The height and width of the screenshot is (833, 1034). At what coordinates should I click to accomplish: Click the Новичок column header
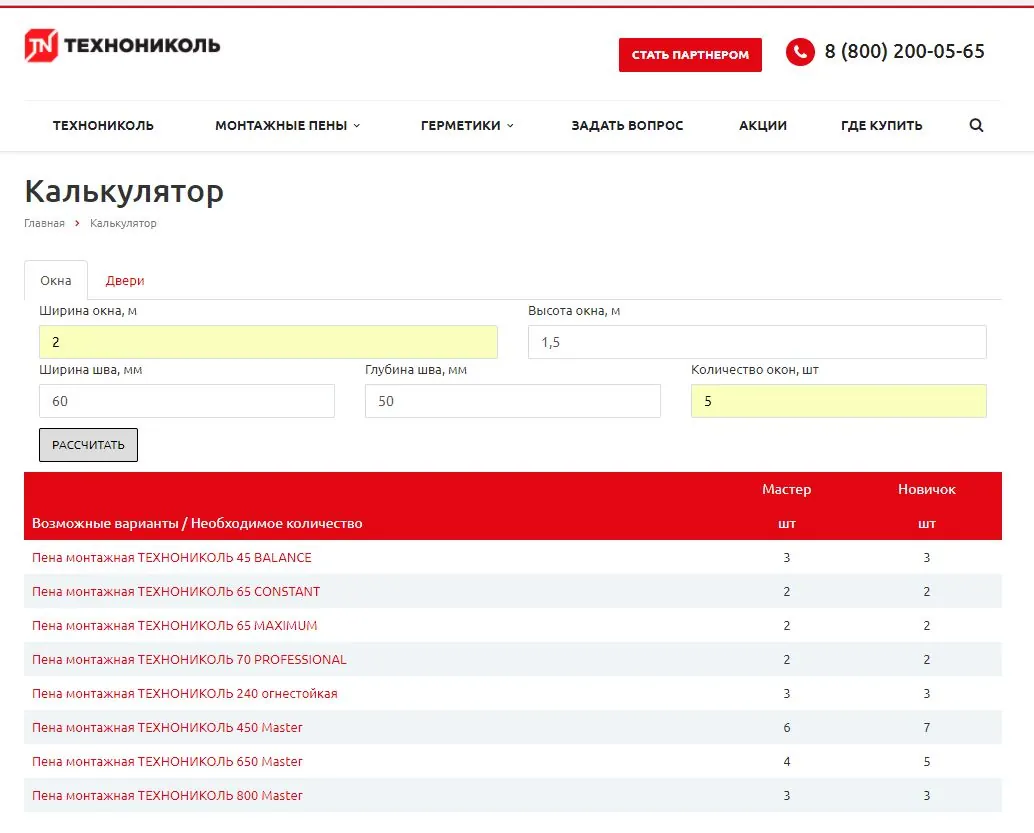[x=927, y=489]
